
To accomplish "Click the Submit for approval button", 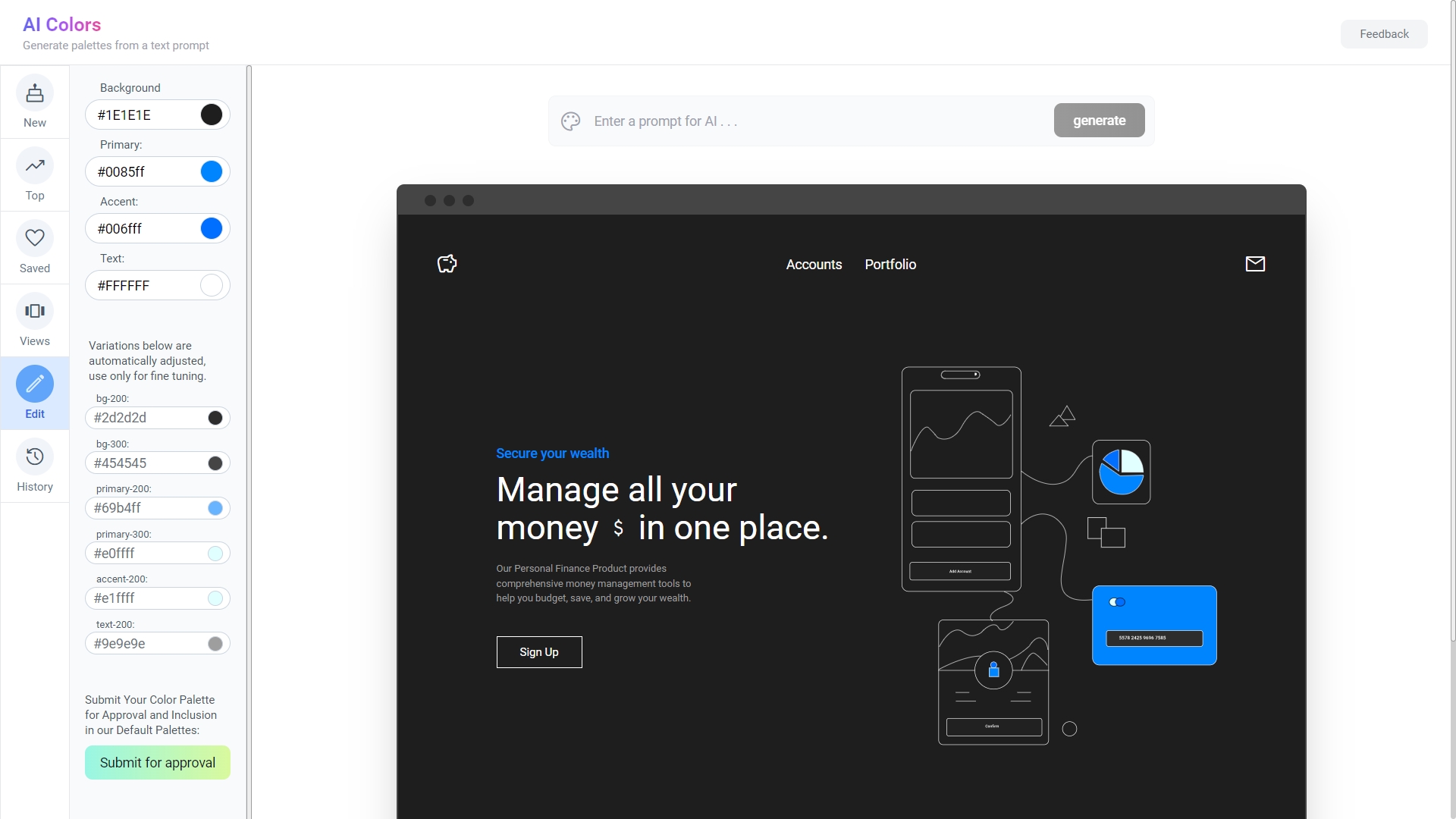I will click(158, 763).
